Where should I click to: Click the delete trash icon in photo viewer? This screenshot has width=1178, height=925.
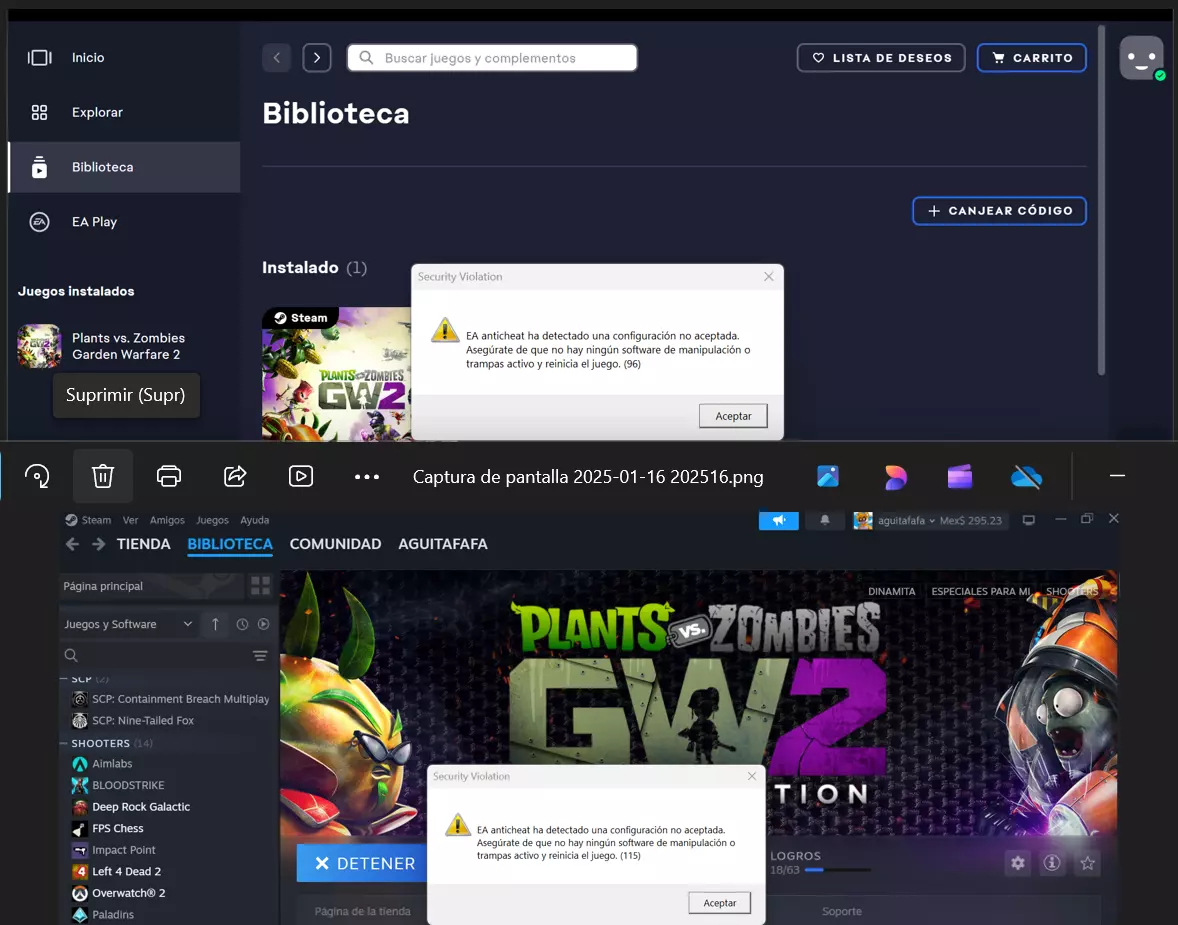[103, 476]
